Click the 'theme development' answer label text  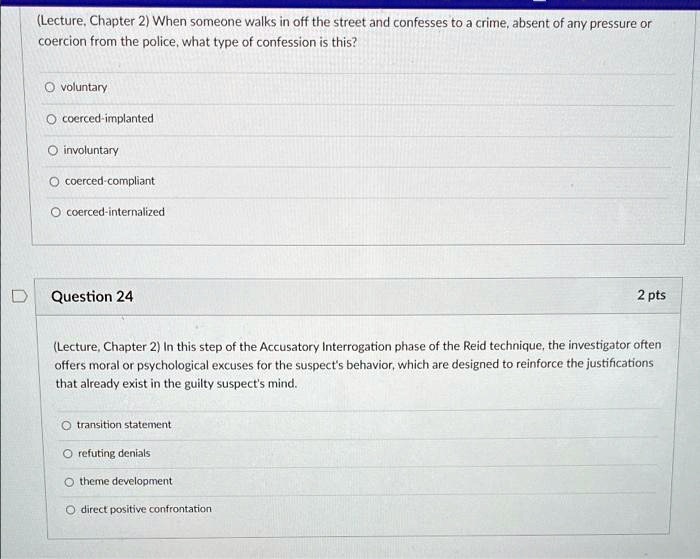click(125, 481)
